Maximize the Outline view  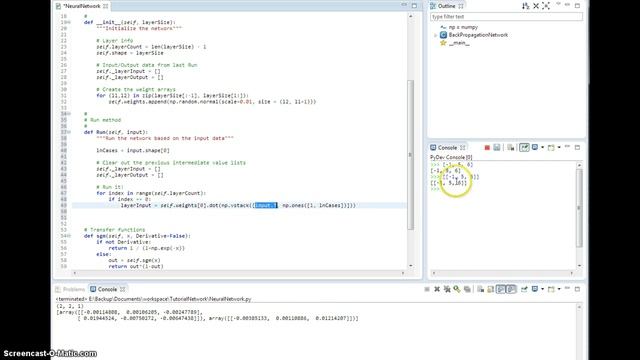577,6
